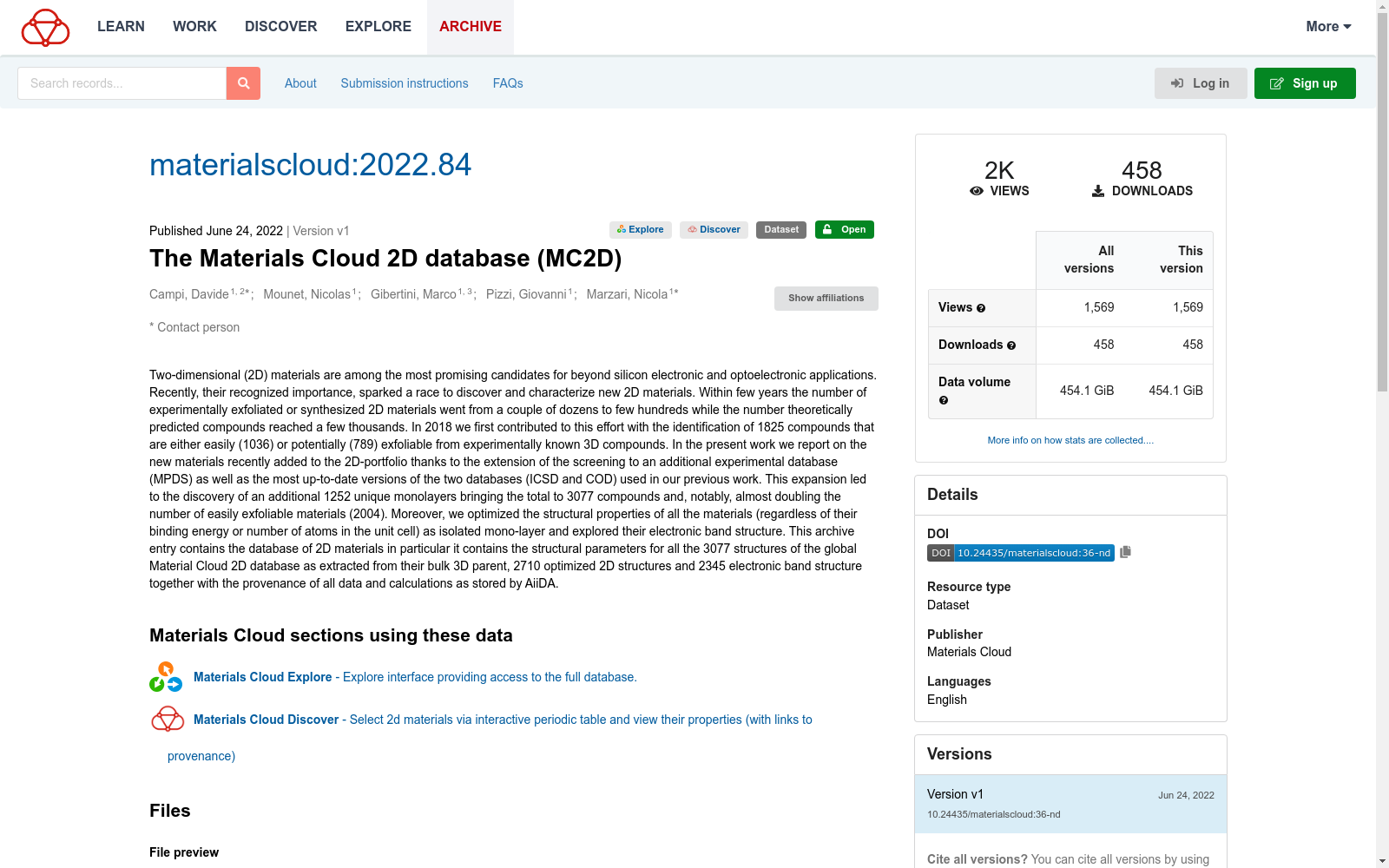
Task: Click the scrollbar down arrow
Action: (x=1382, y=861)
